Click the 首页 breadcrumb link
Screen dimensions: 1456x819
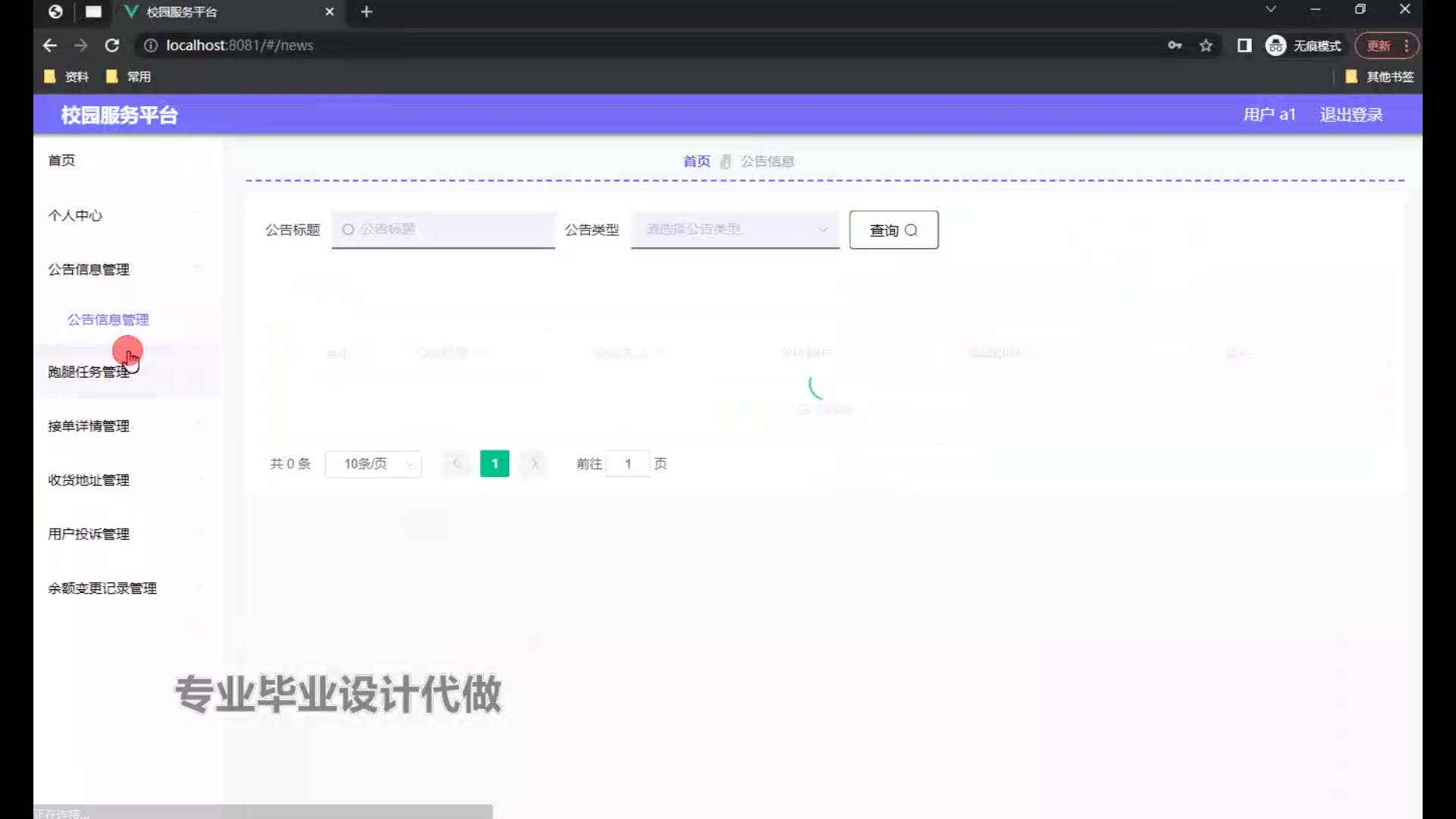[696, 162]
